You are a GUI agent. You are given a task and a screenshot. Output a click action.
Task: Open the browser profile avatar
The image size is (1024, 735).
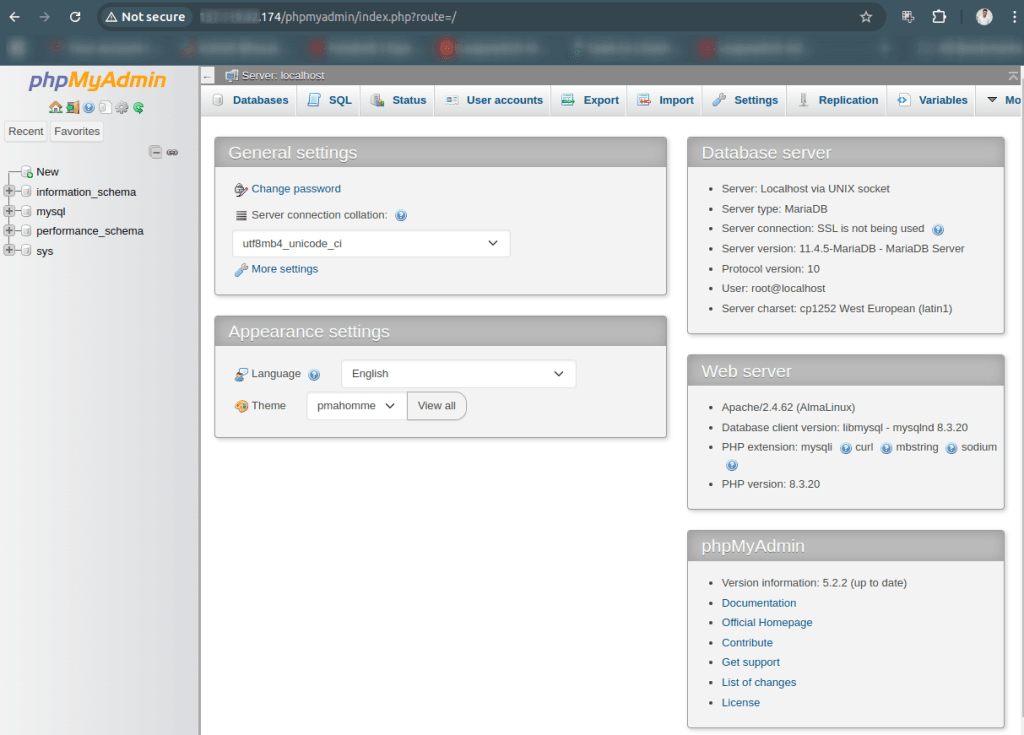984,17
